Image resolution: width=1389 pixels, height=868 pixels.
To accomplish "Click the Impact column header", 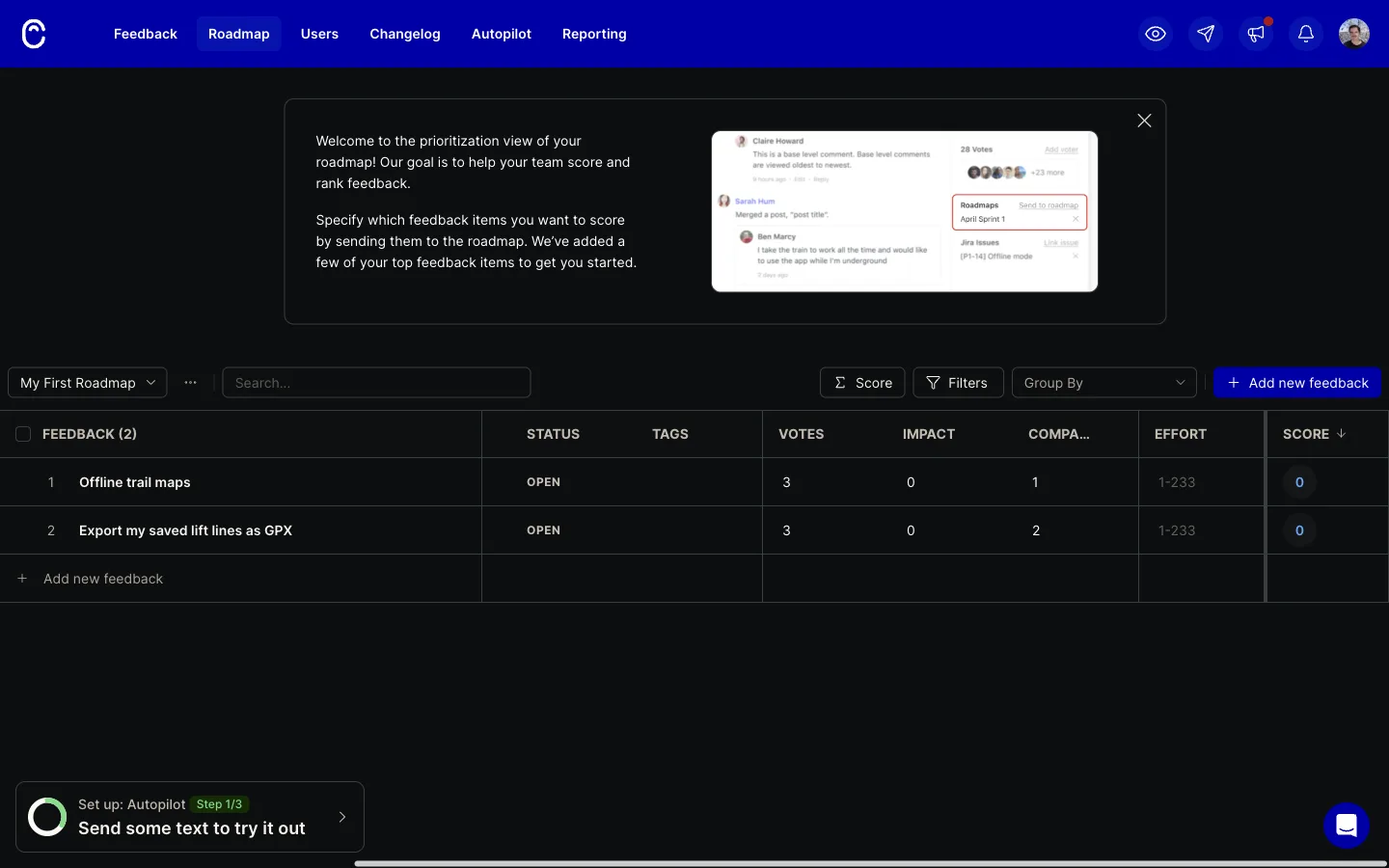I will click(x=929, y=434).
